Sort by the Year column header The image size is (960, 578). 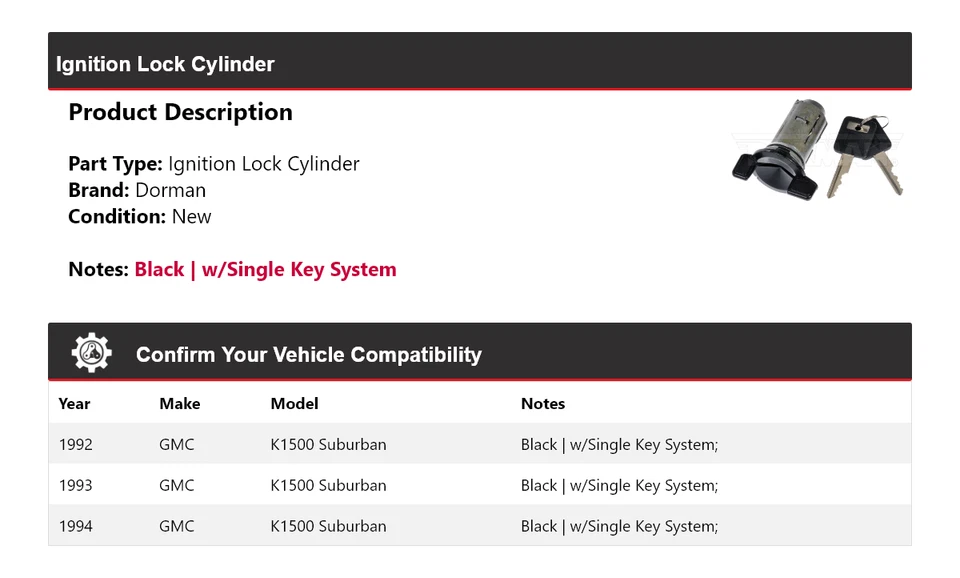(74, 404)
